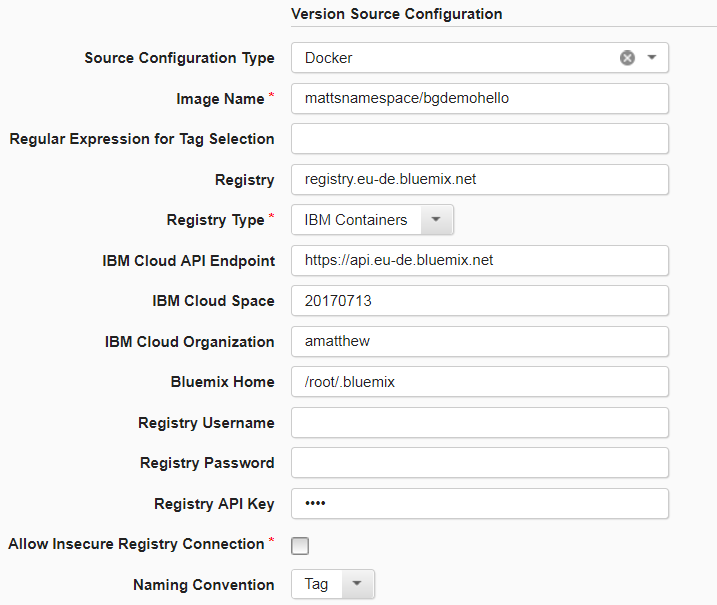Viewport: 717px width, 605px height.
Task: Click the empty Registry Username field
Action: point(479,423)
